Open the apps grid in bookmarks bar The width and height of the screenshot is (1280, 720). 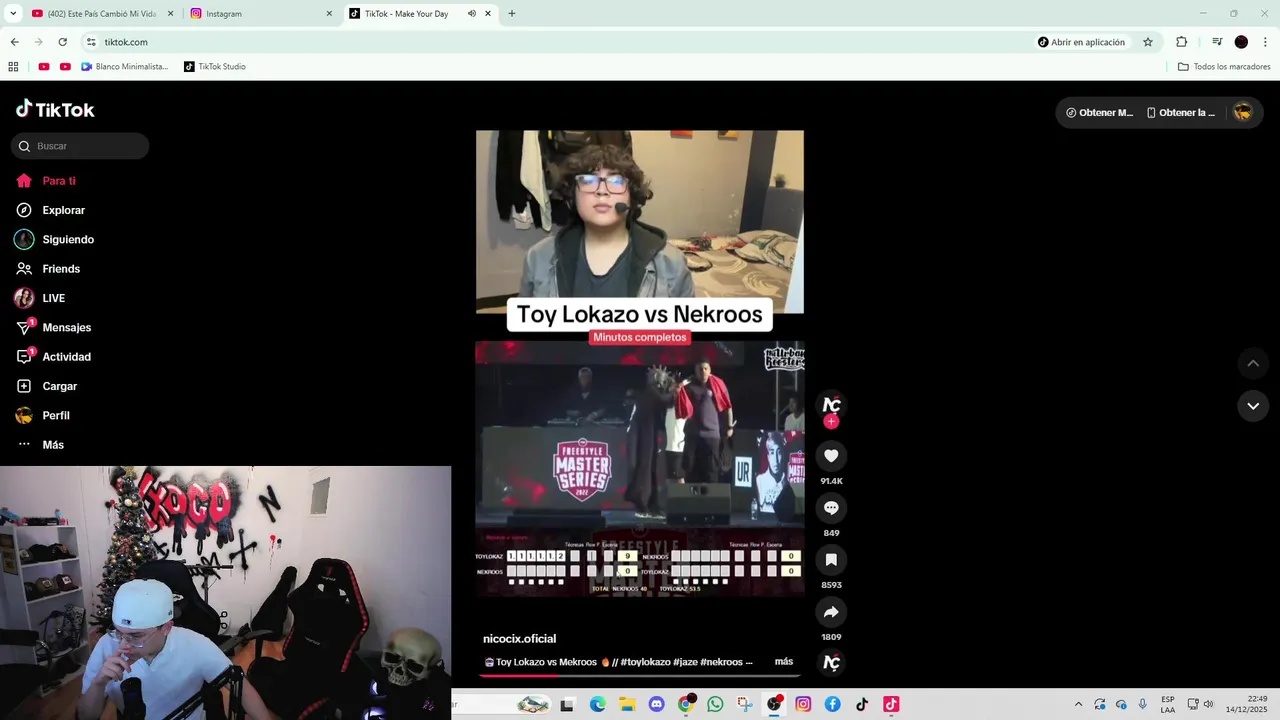click(x=13, y=67)
